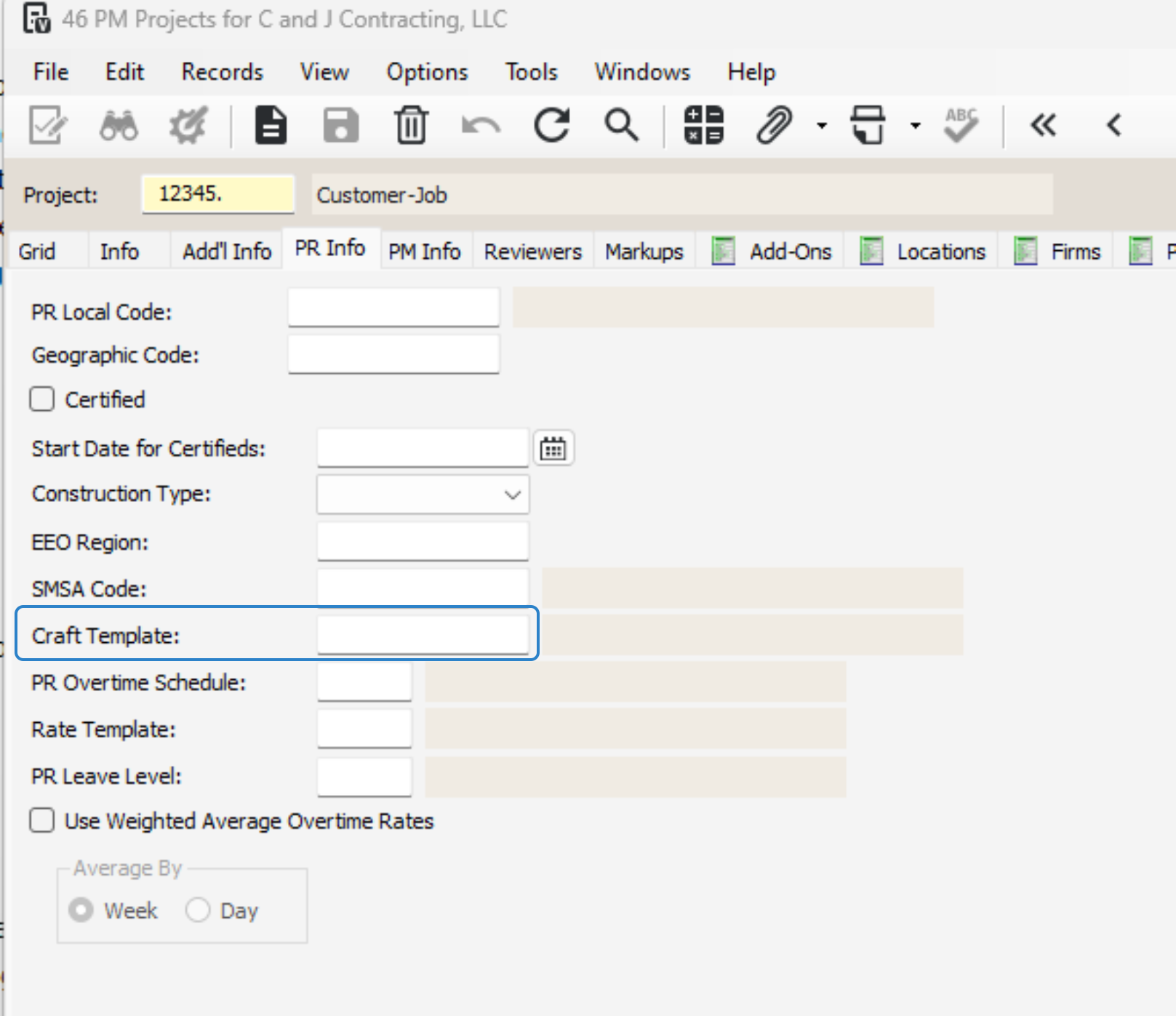The image size is (1176, 1016).
Task: Open the Firms tab
Action: click(1057, 252)
